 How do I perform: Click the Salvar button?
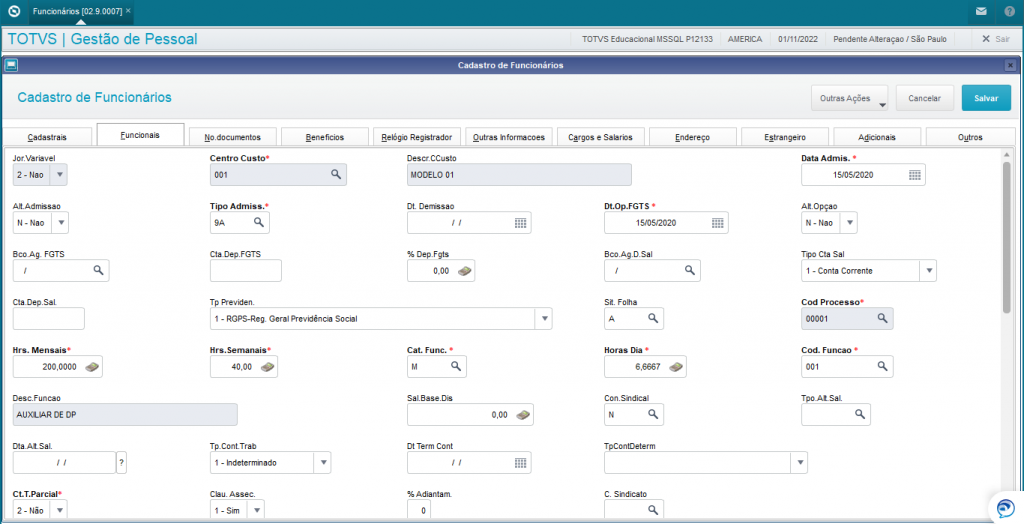click(x=986, y=99)
